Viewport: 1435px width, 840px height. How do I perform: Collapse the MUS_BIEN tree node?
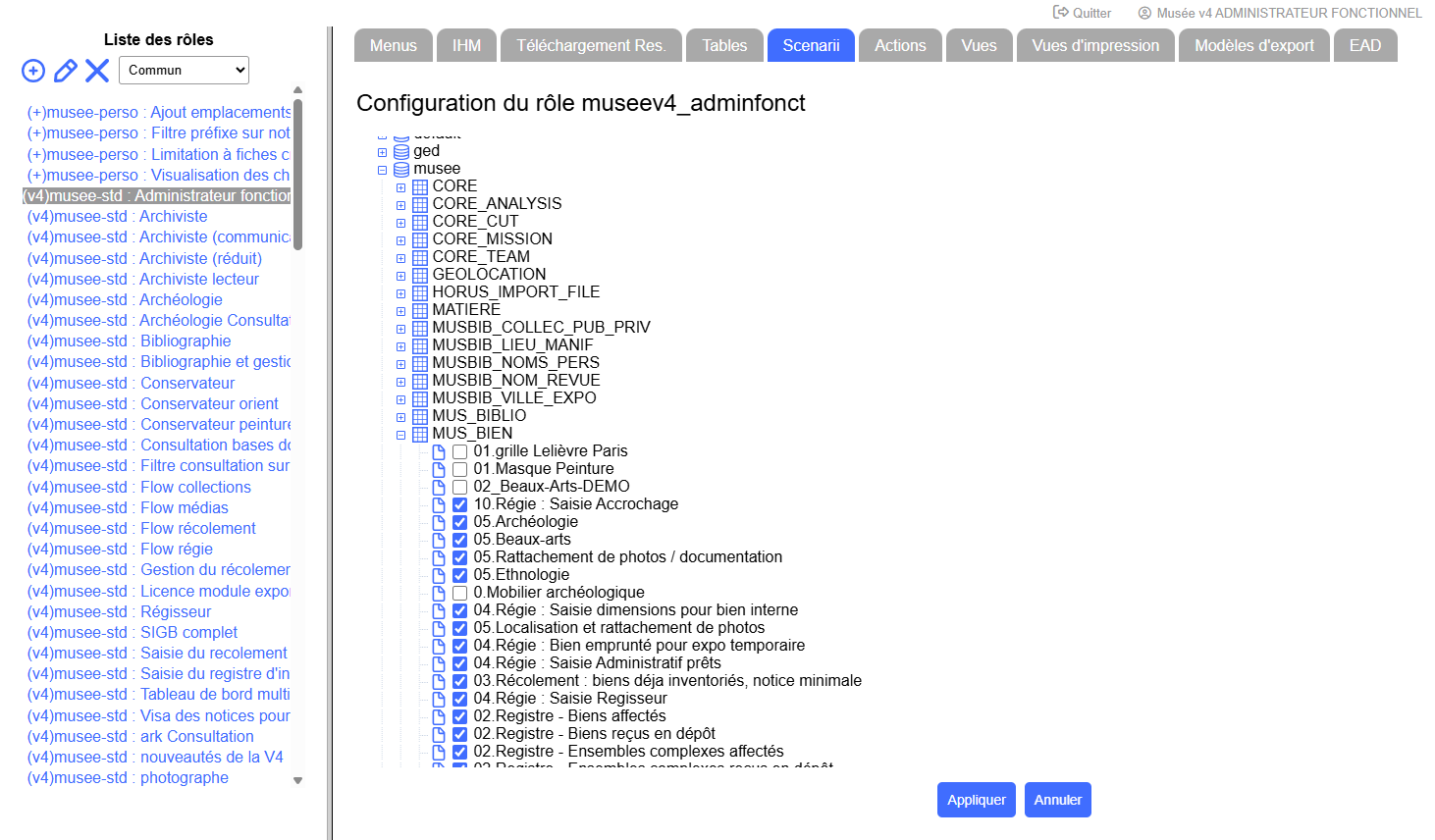(x=400, y=435)
